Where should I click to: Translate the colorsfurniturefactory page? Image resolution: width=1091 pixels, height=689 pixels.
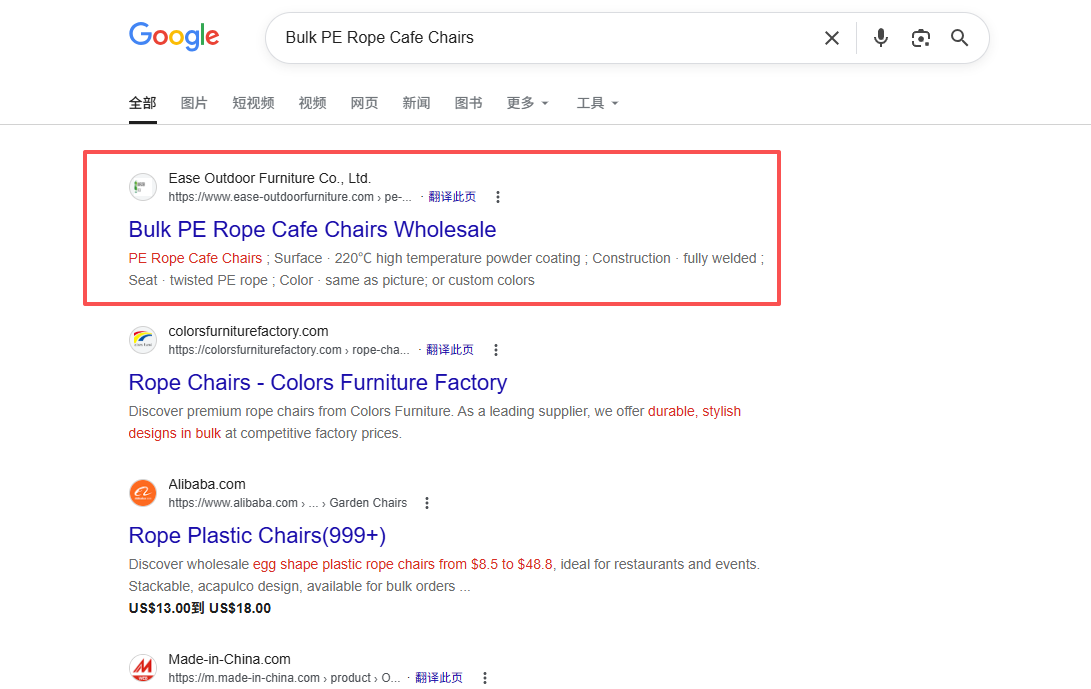tap(450, 350)
